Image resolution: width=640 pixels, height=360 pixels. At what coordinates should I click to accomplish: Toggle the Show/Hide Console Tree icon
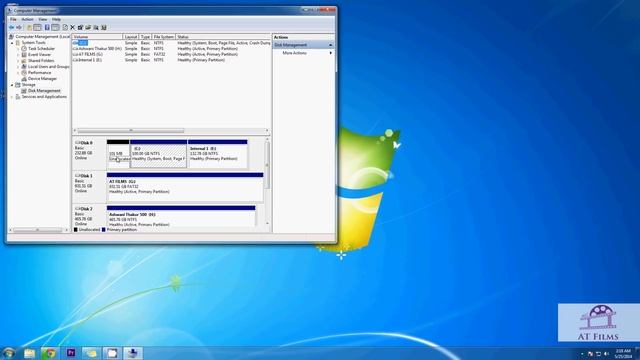click(38, 27)
